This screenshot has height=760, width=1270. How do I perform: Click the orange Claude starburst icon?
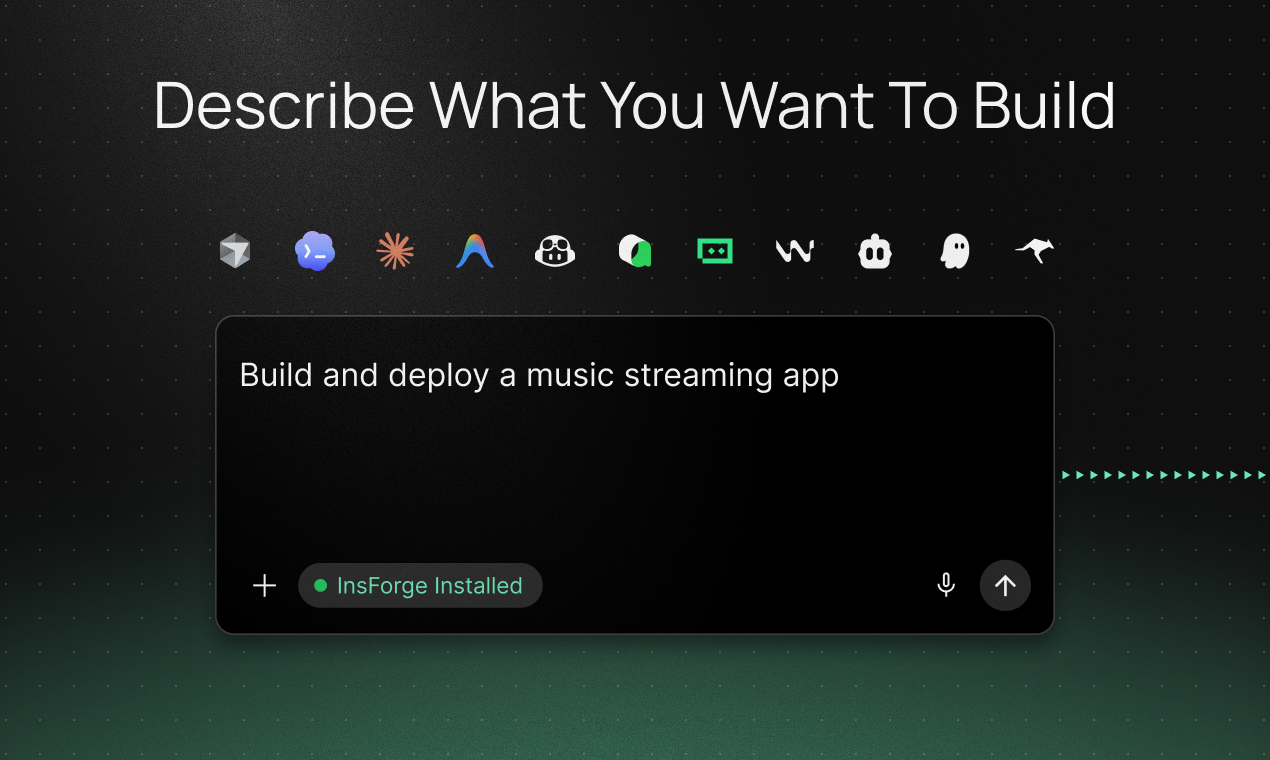(x=395, y=251)
